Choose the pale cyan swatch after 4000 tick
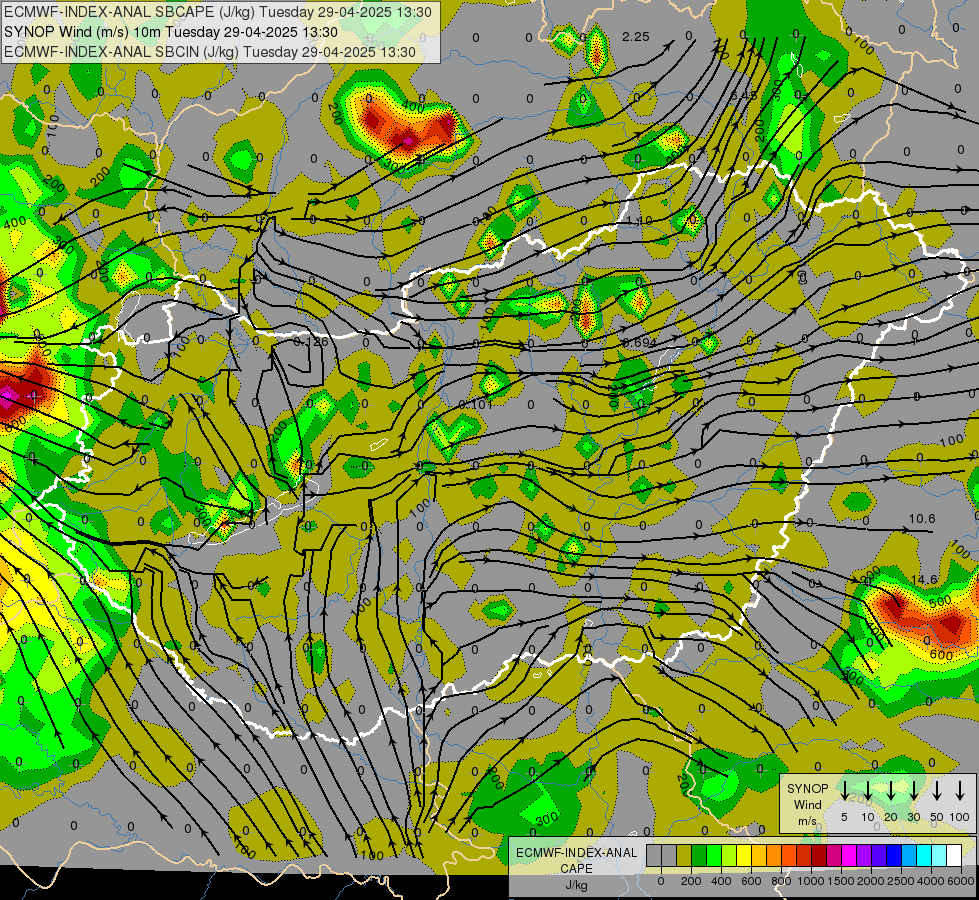Image resolution: width=979 pixels, height=900 pixels. pos(939,855)
